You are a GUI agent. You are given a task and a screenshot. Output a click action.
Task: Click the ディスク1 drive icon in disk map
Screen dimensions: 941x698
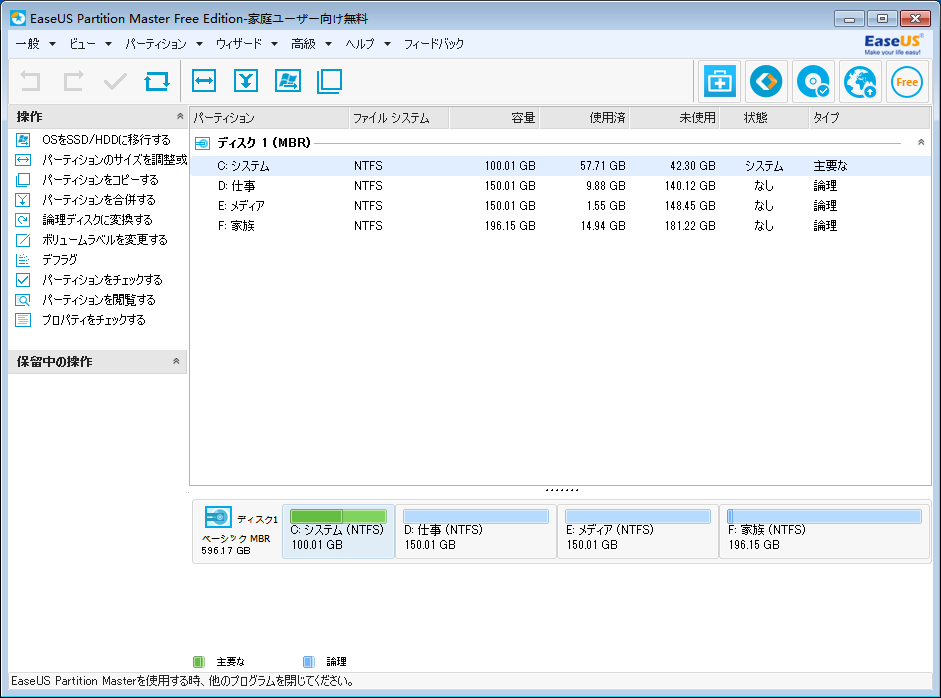point(218,517)
